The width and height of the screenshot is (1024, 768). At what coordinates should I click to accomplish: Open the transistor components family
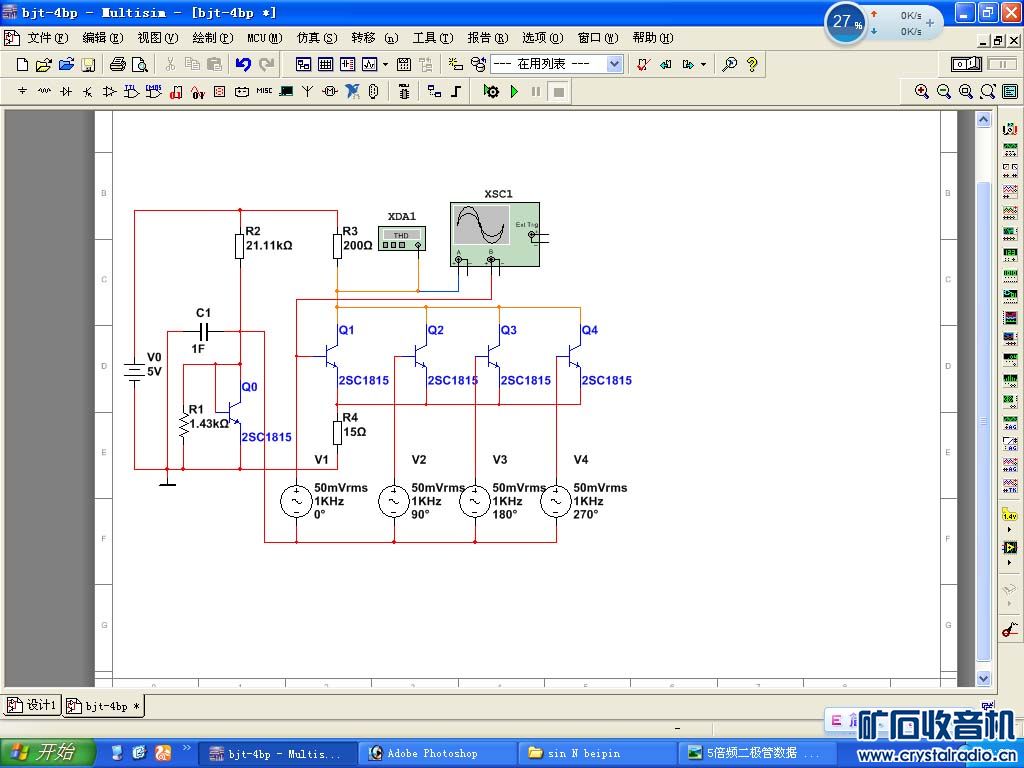tap(88, 92)
